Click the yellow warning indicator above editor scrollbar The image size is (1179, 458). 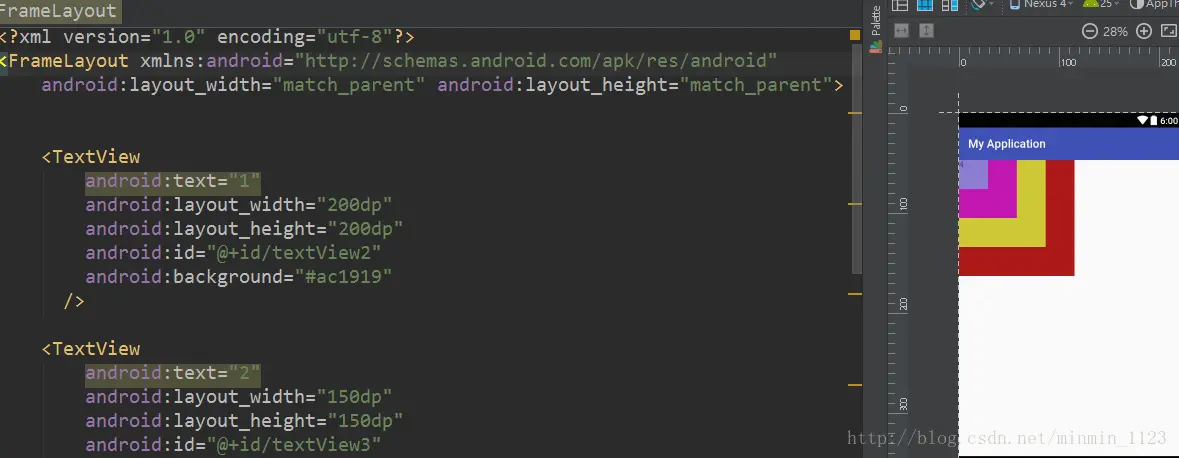coord(855,35)
